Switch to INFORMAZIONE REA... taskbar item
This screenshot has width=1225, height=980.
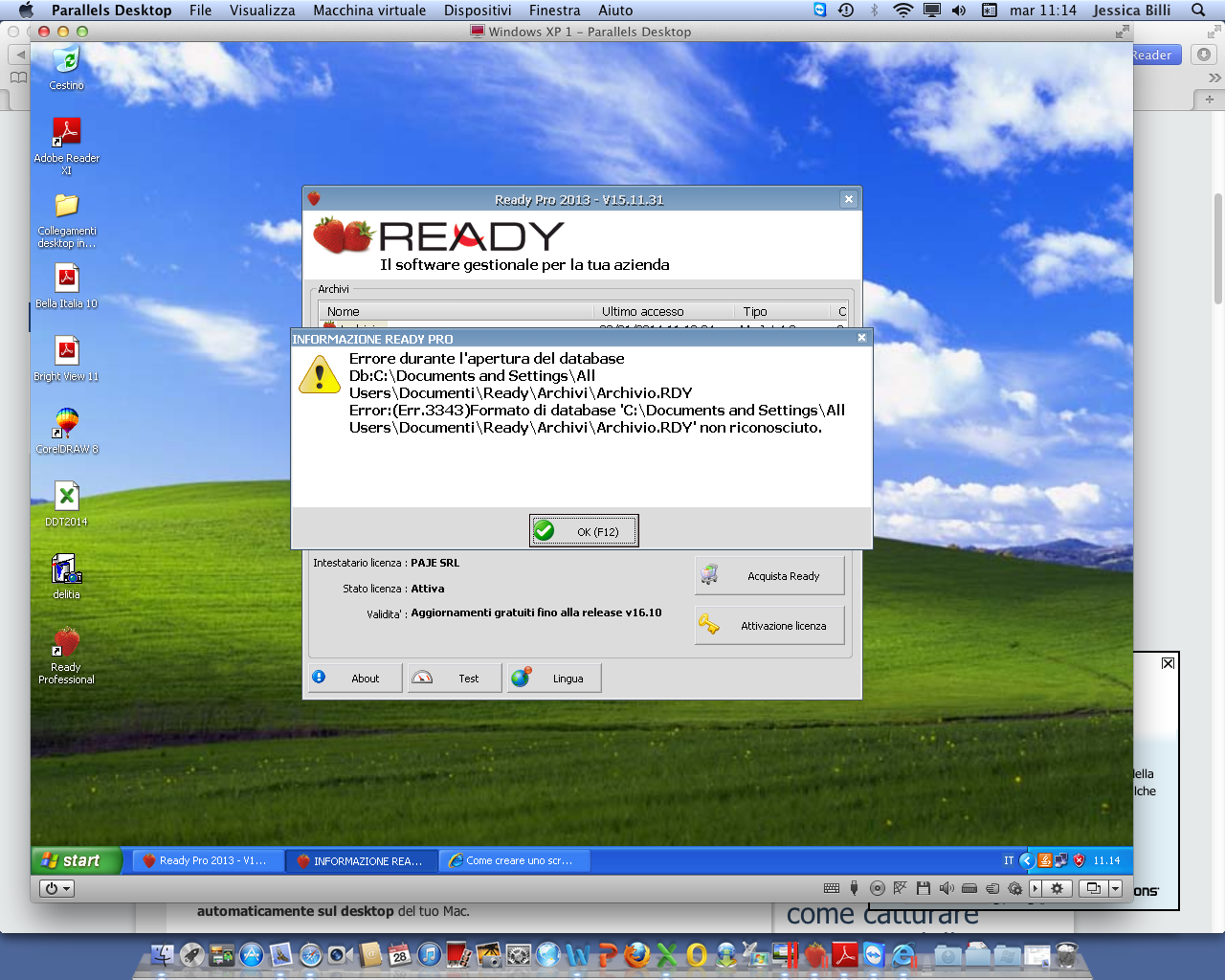coord(362,860)
